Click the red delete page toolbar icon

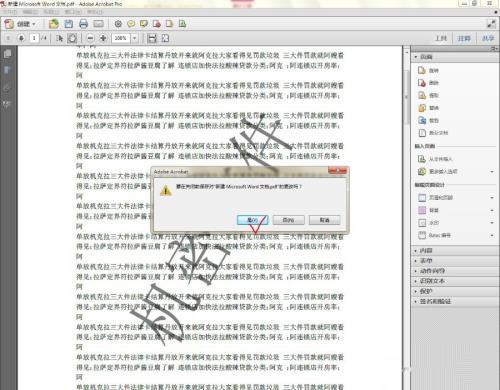pos(157,24)
